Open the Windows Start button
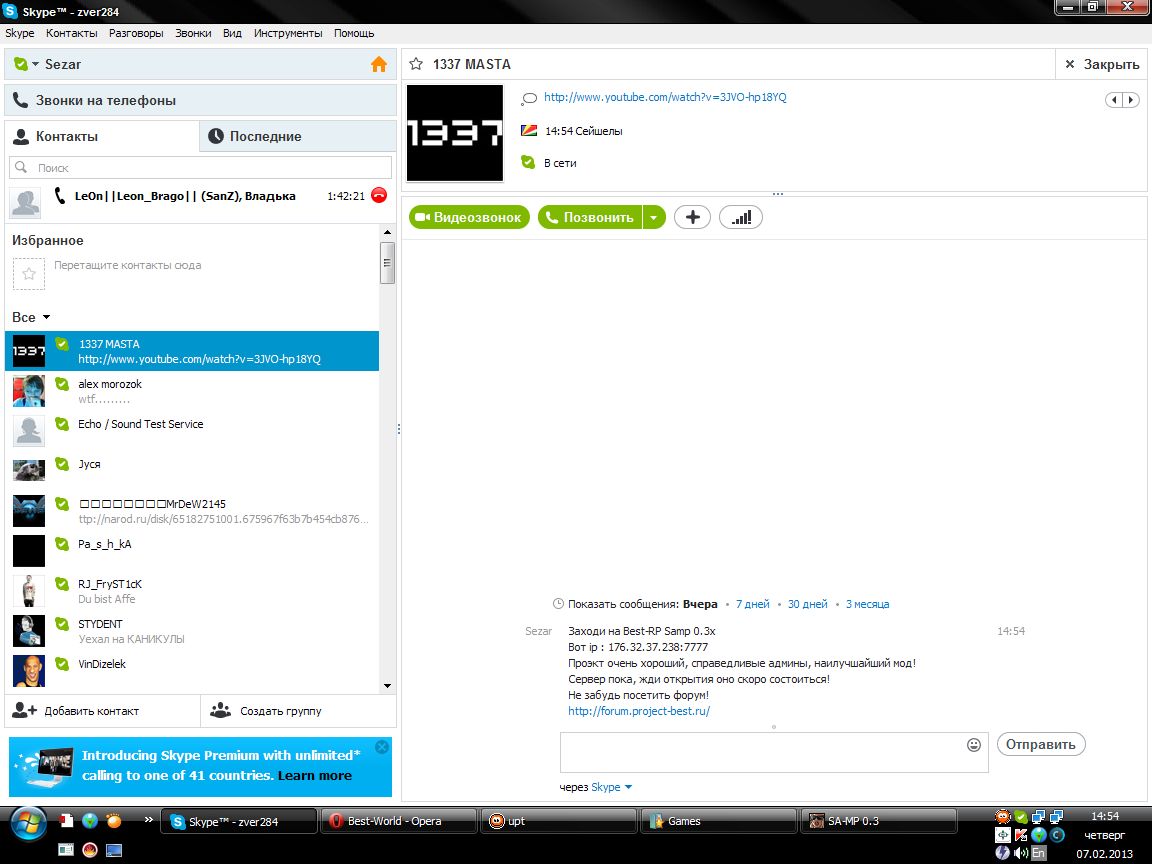 point(28,824)
